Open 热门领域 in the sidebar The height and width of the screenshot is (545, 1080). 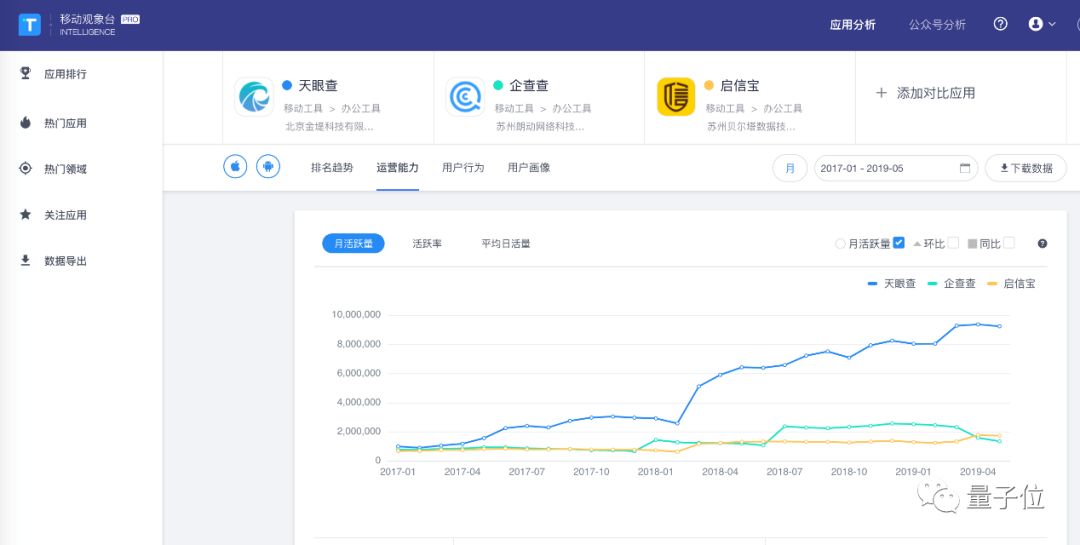pyautogui.click(x=65, y=169)
